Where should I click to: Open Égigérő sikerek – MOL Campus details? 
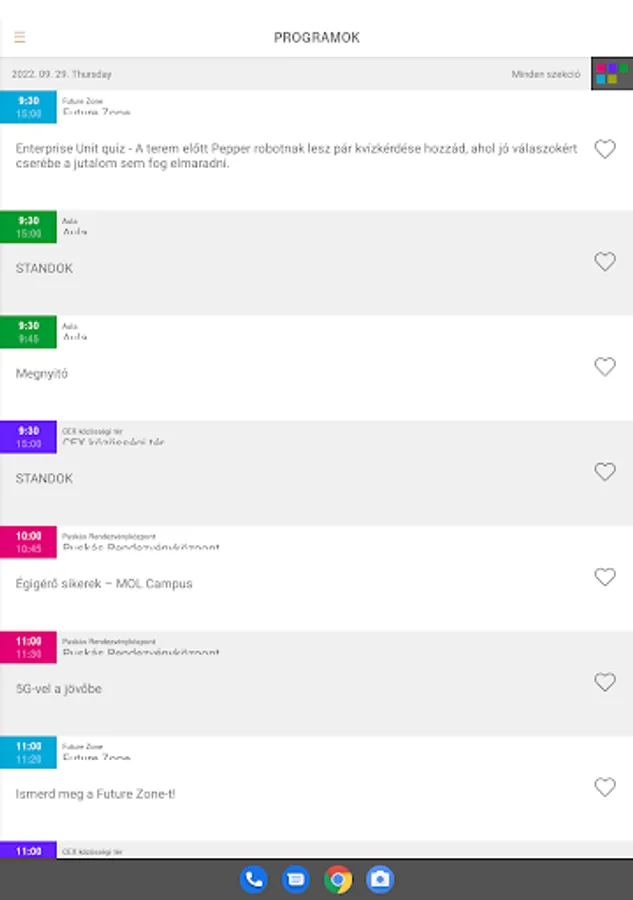104,583
